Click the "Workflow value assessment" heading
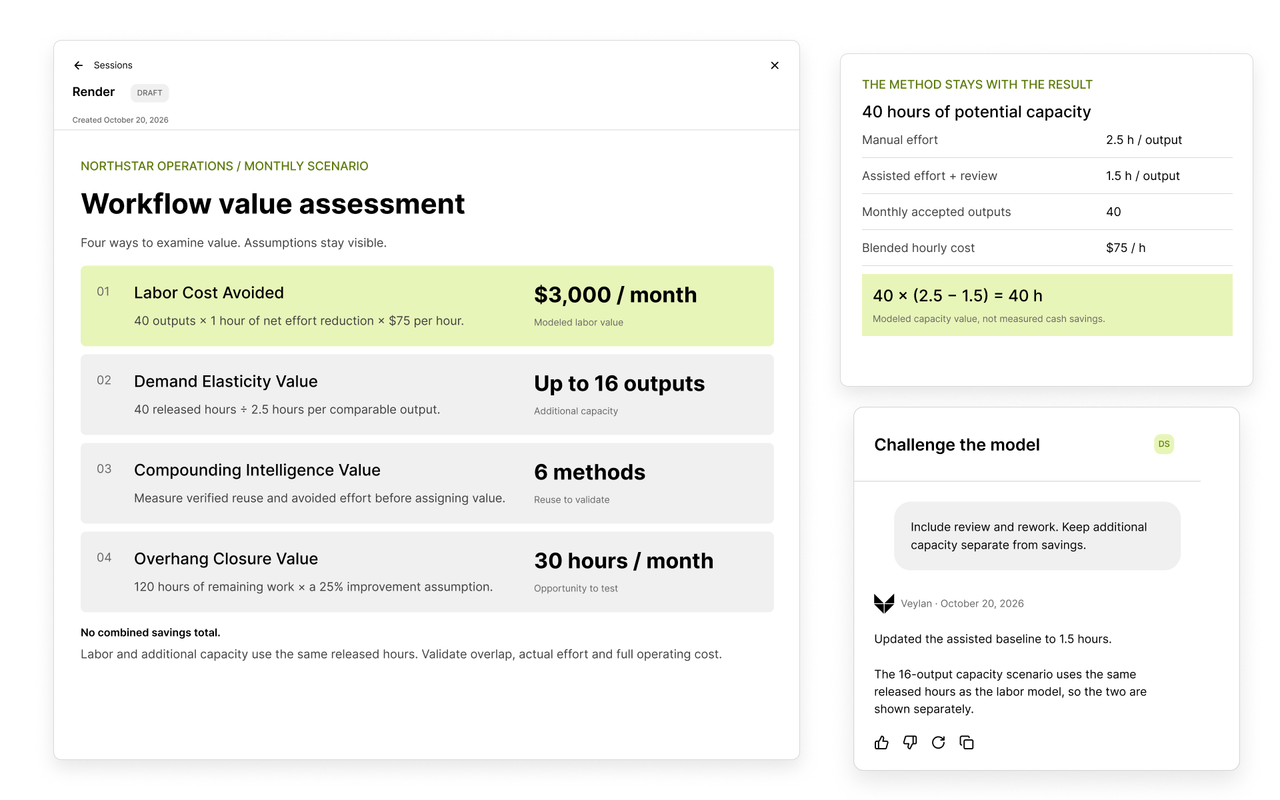This screenshot has width=1280, height=800. [x=273, y=204]
